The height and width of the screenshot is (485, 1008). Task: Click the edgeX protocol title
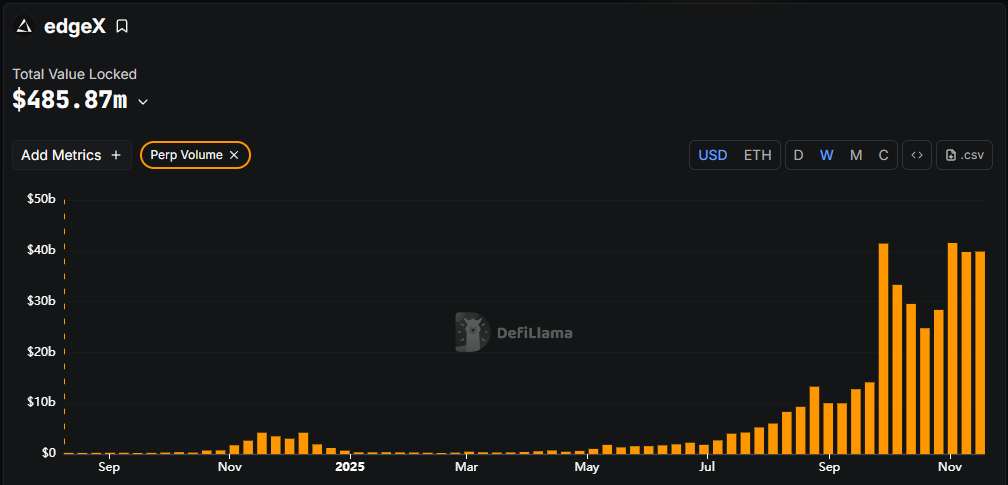(75, 26)
